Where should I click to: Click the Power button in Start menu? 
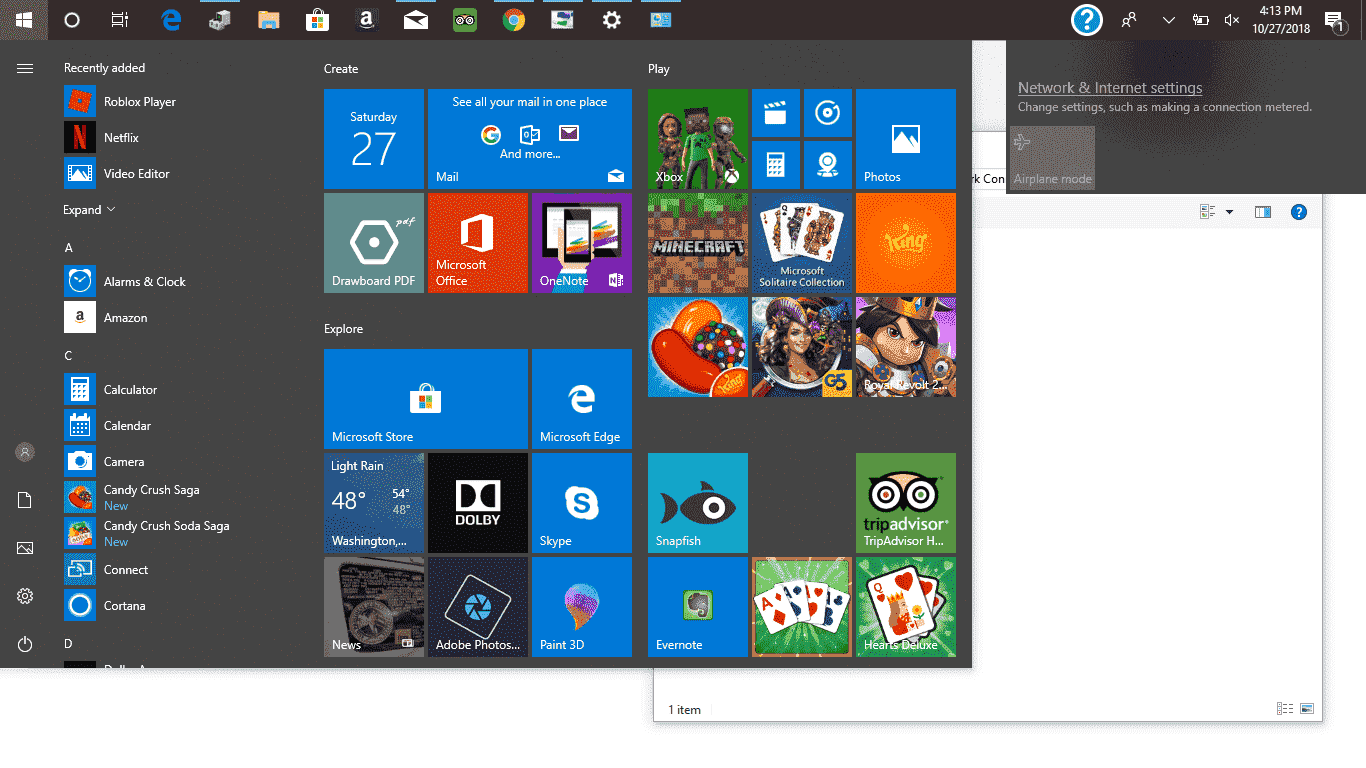click(x=25, y=644)
